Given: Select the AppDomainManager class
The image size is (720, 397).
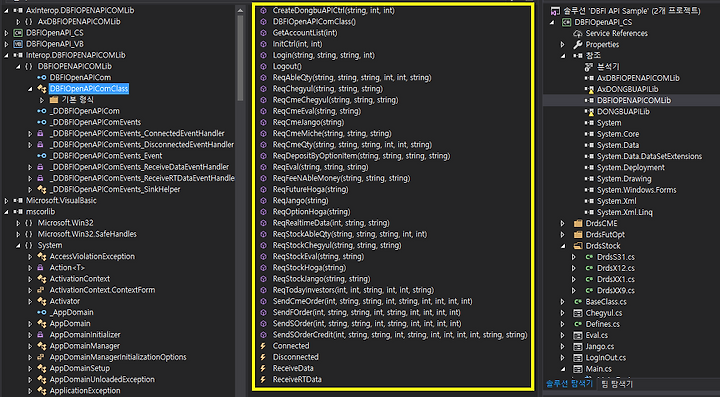Looking at the screenshot, I should click(x=84, y=346).
